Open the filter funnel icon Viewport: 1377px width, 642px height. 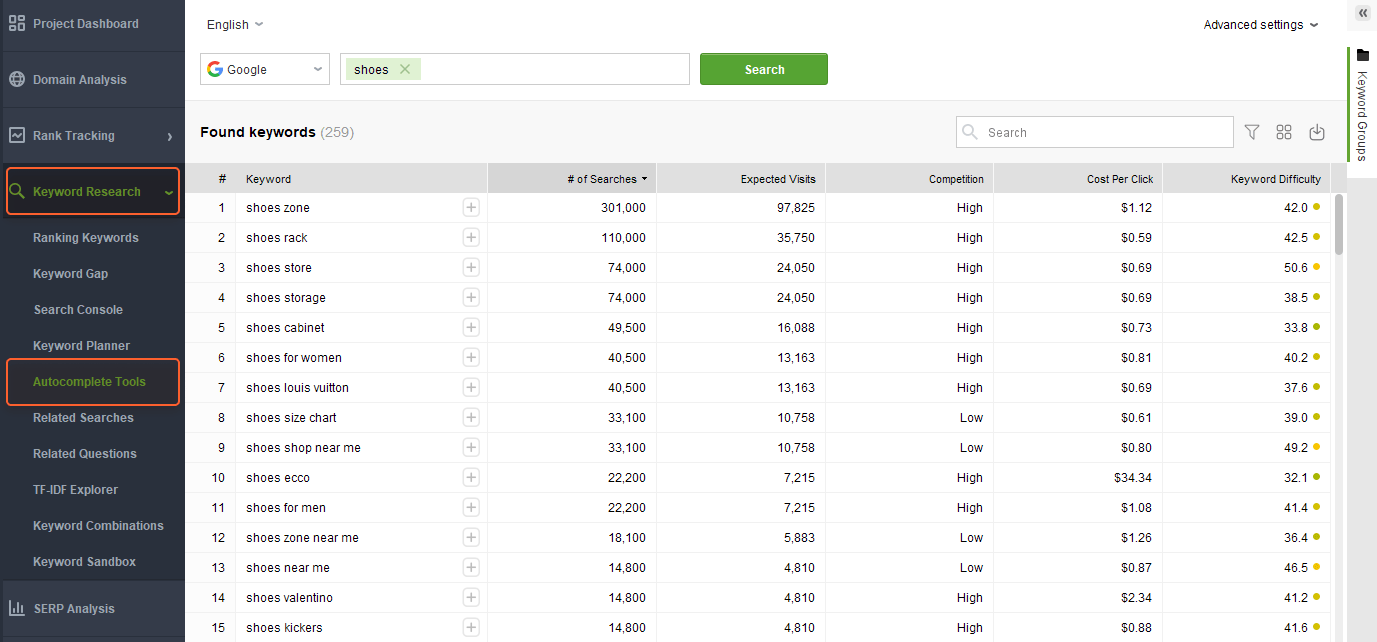tap(1252, 132)
